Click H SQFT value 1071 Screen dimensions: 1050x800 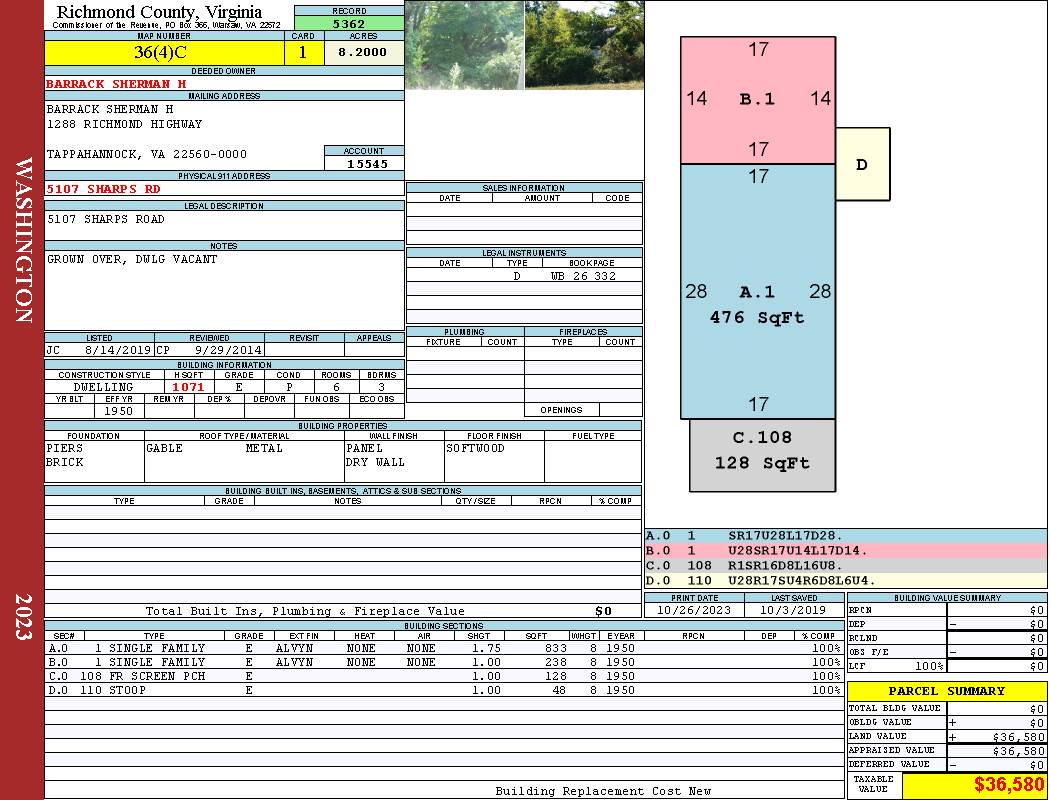188,387
